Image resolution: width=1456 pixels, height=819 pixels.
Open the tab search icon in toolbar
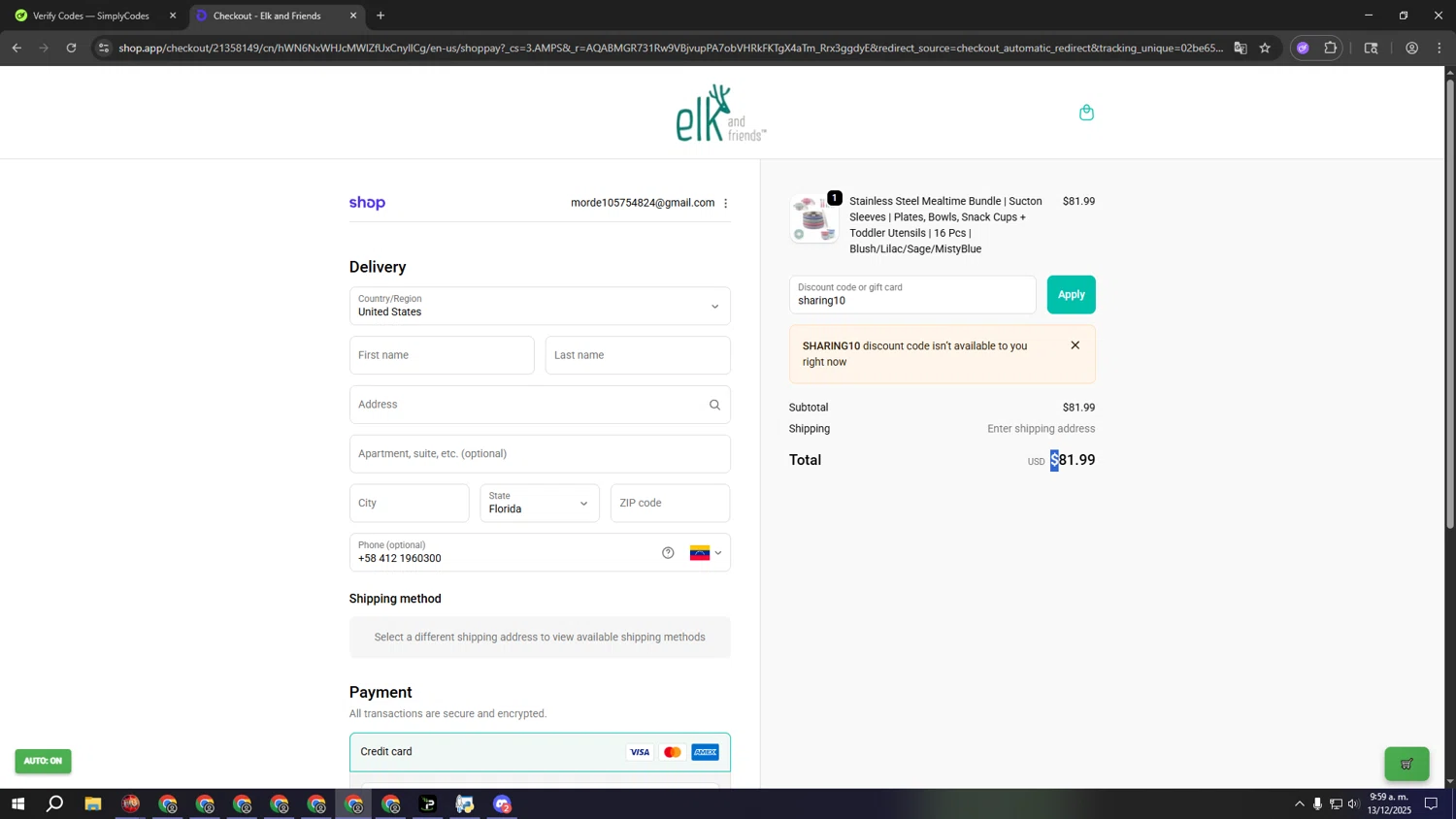coord(1371,48)
